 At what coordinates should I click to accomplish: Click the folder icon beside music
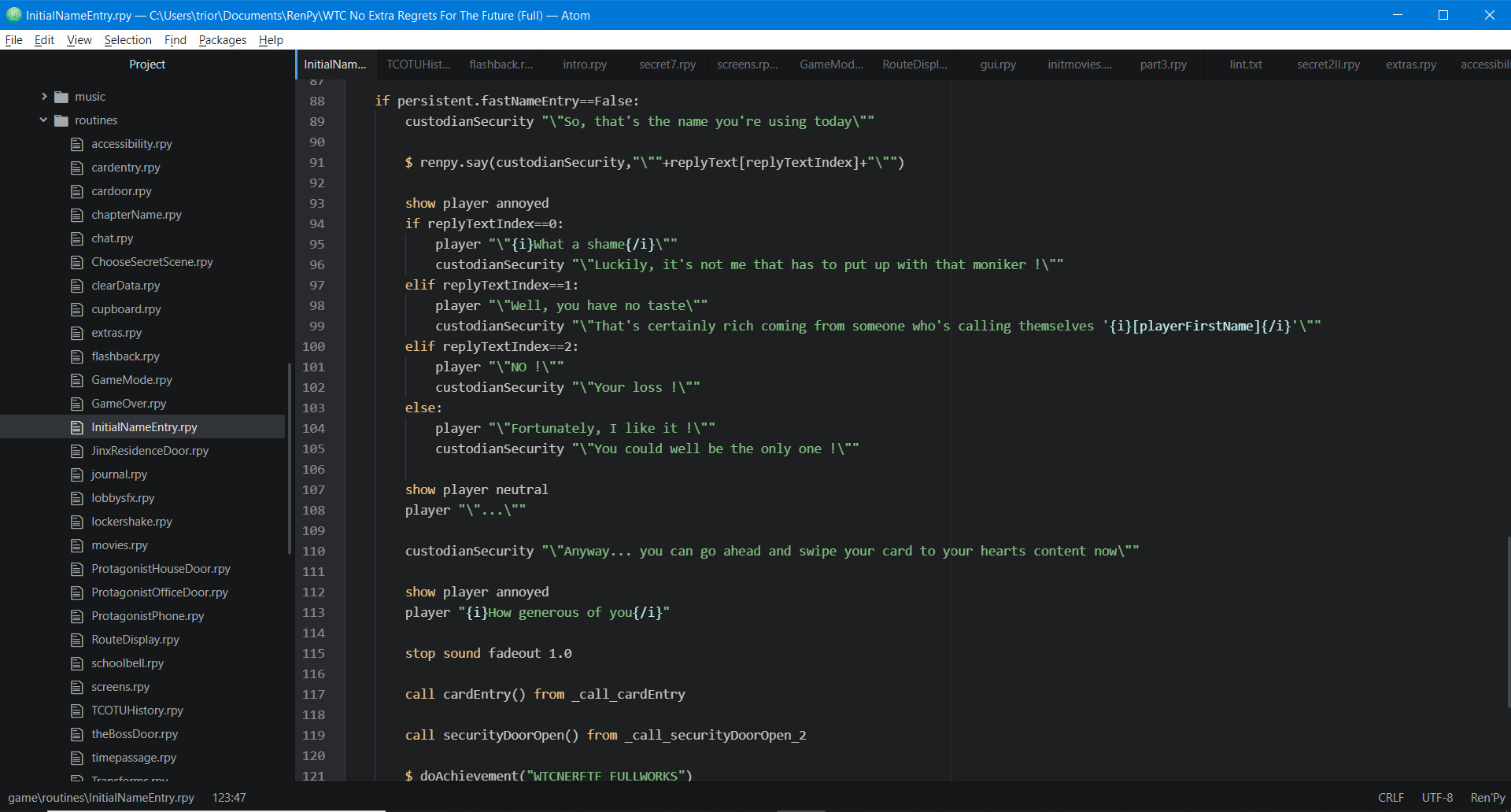[x=61, y=96]
